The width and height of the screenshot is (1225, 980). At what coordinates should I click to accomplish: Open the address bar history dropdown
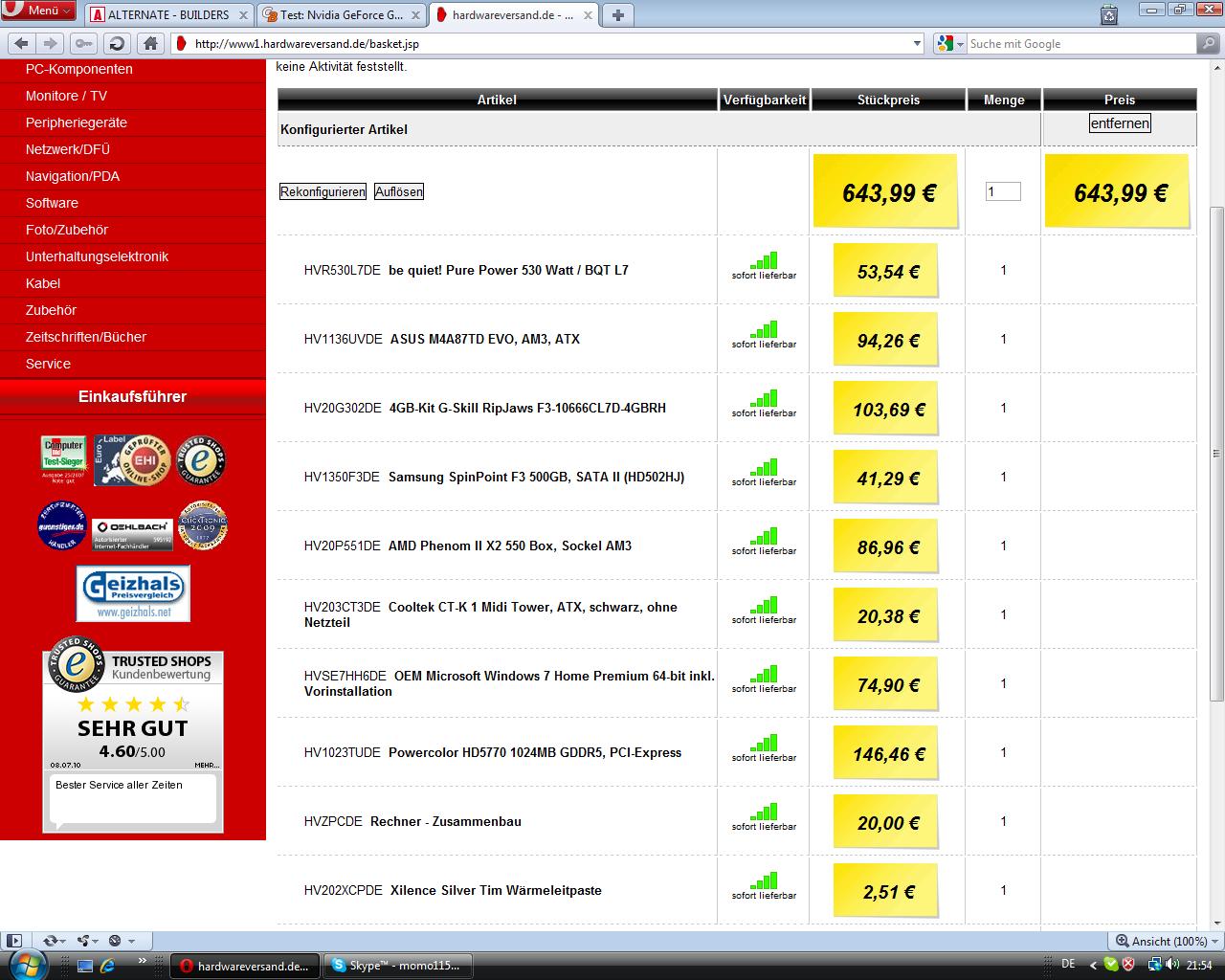pos(917,44)
